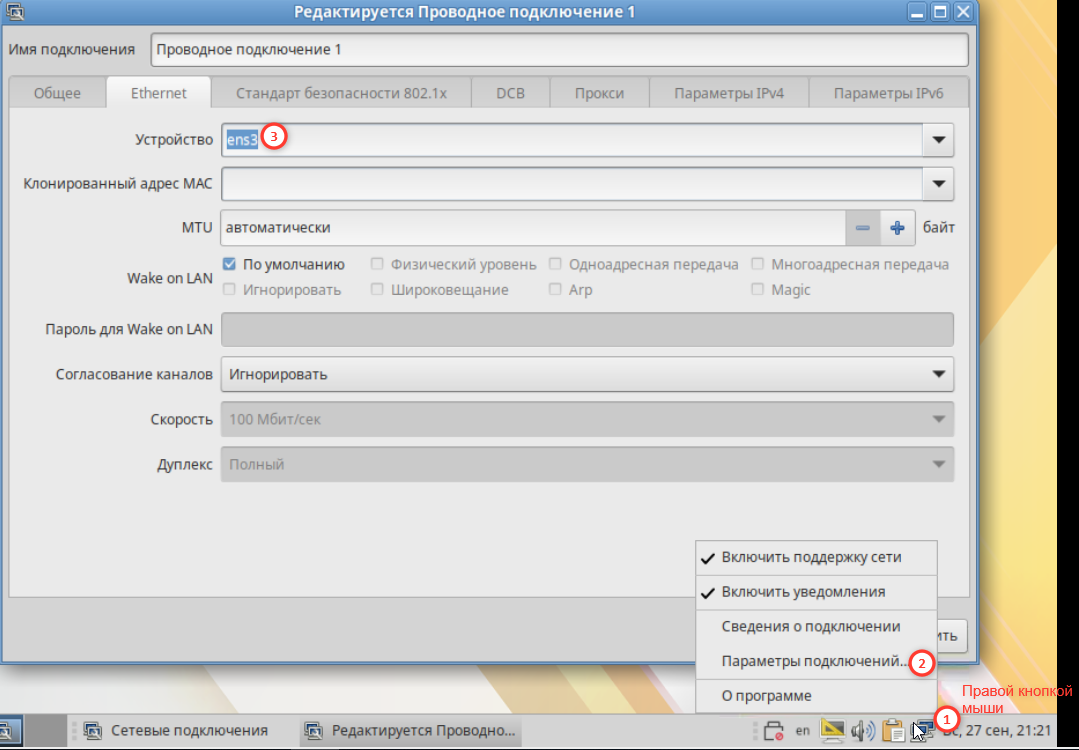
Task: Expand the Устройство device dropdown
Action: click(938, 140)
